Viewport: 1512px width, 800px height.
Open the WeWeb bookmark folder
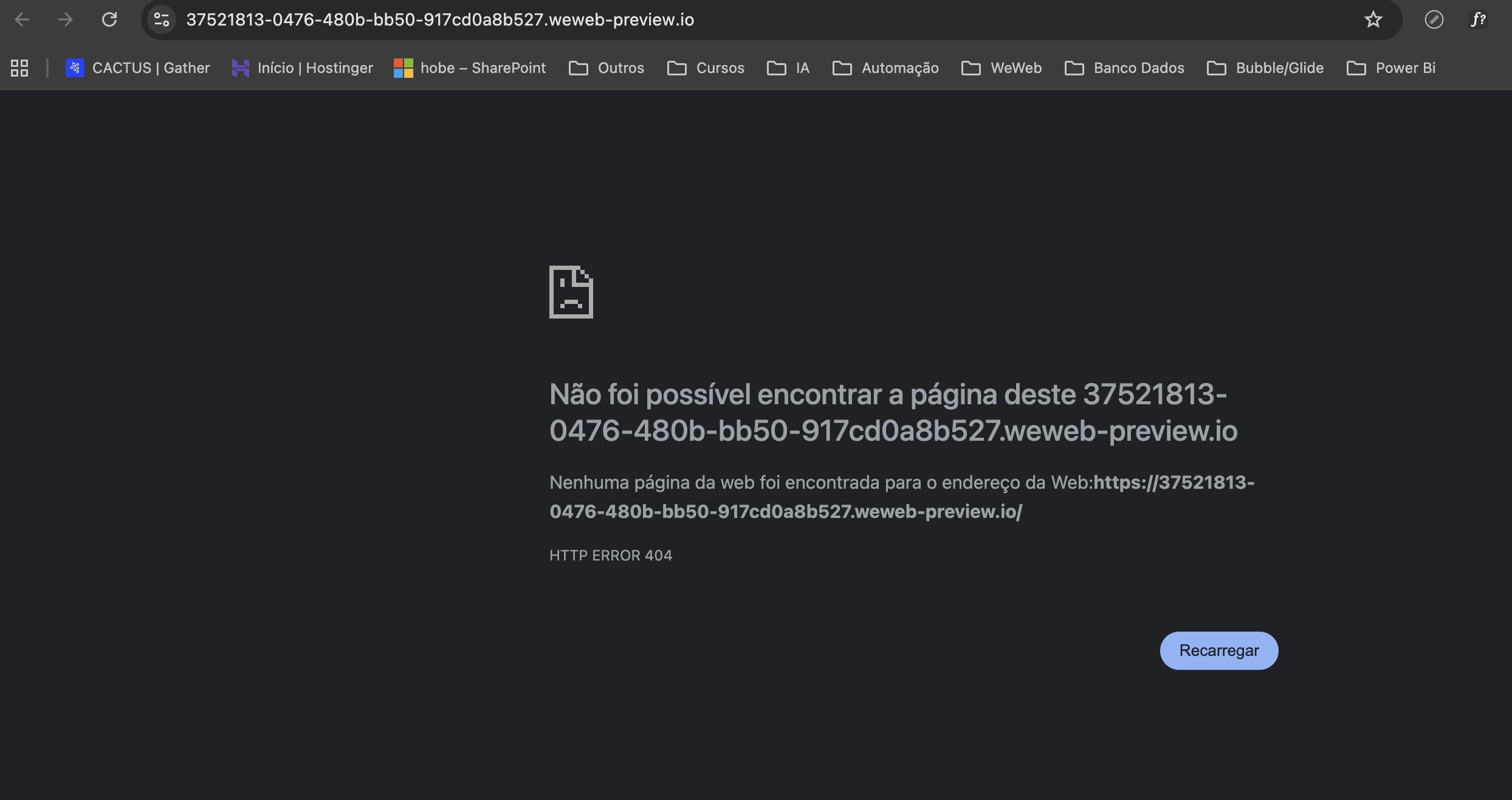1002,67
